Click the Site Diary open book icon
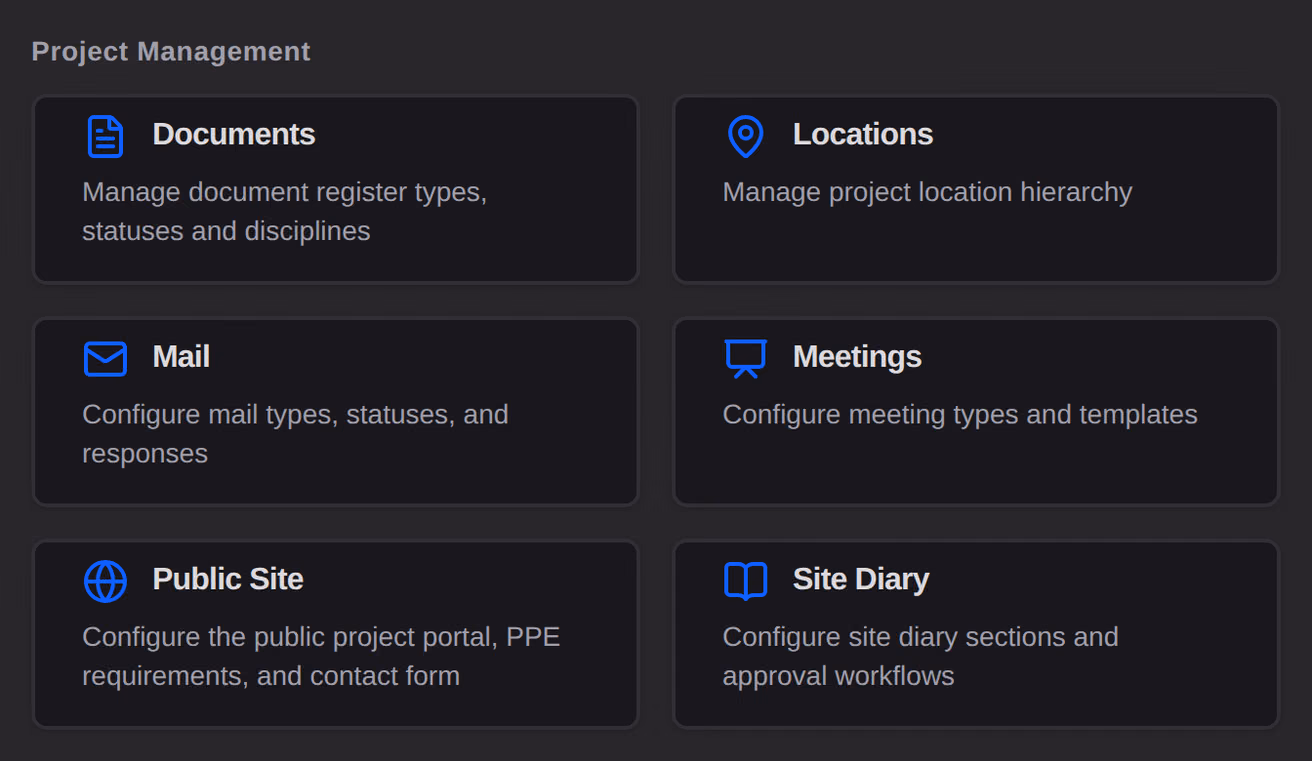 pyautogui.click(x=745, y=581)
